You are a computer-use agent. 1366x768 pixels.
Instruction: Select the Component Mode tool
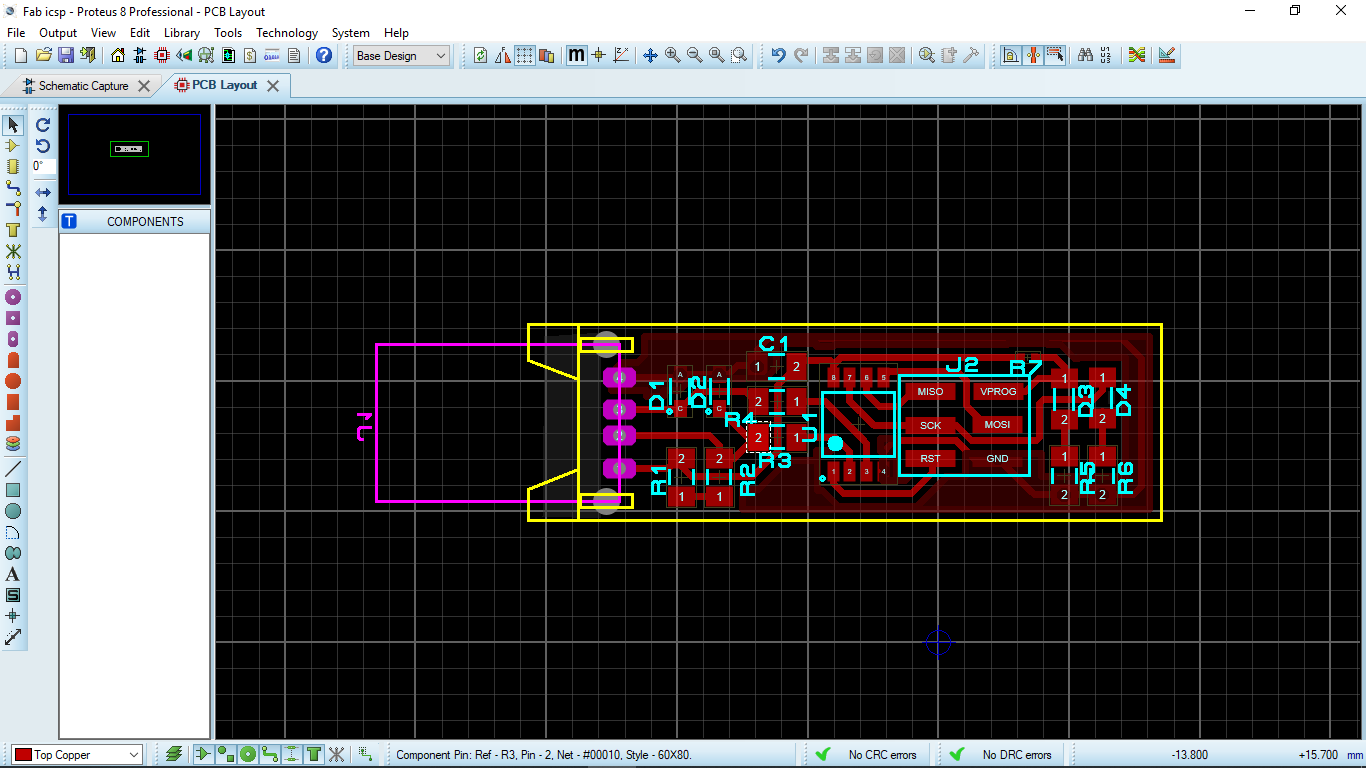[13, 146]
